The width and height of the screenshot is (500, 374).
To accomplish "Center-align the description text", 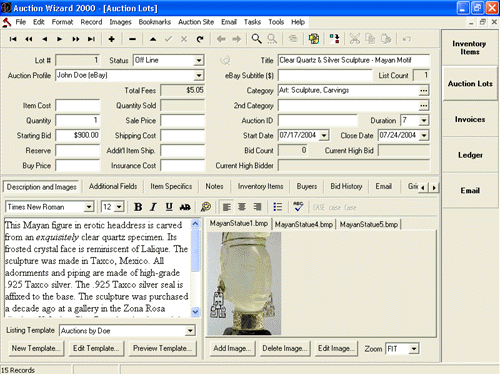I will pyautogui.click(x=242, y=207).
